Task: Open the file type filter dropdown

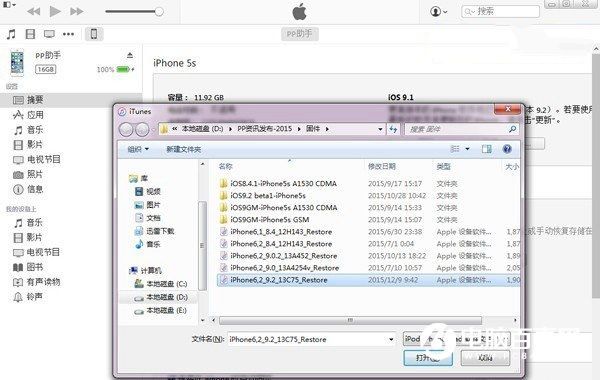Action: [457, 339]
